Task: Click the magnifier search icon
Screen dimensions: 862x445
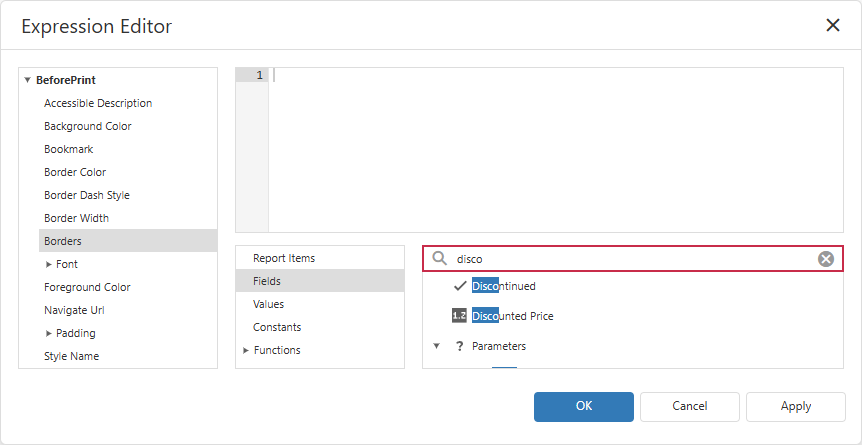Action: click(x=439, y=259)
